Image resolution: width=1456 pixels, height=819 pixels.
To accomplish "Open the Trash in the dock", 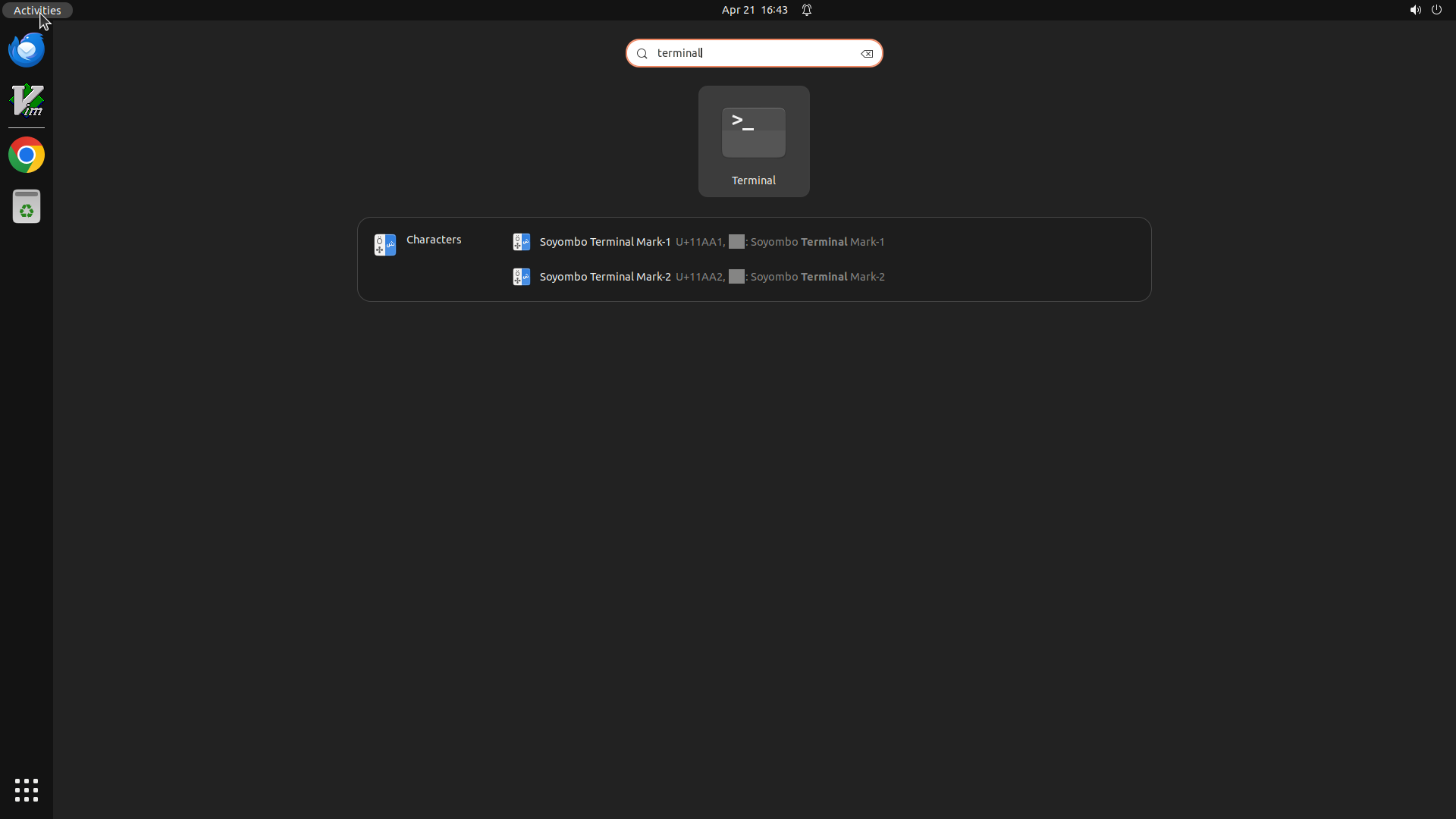I will pyautogui.click(x=27, y=206).
